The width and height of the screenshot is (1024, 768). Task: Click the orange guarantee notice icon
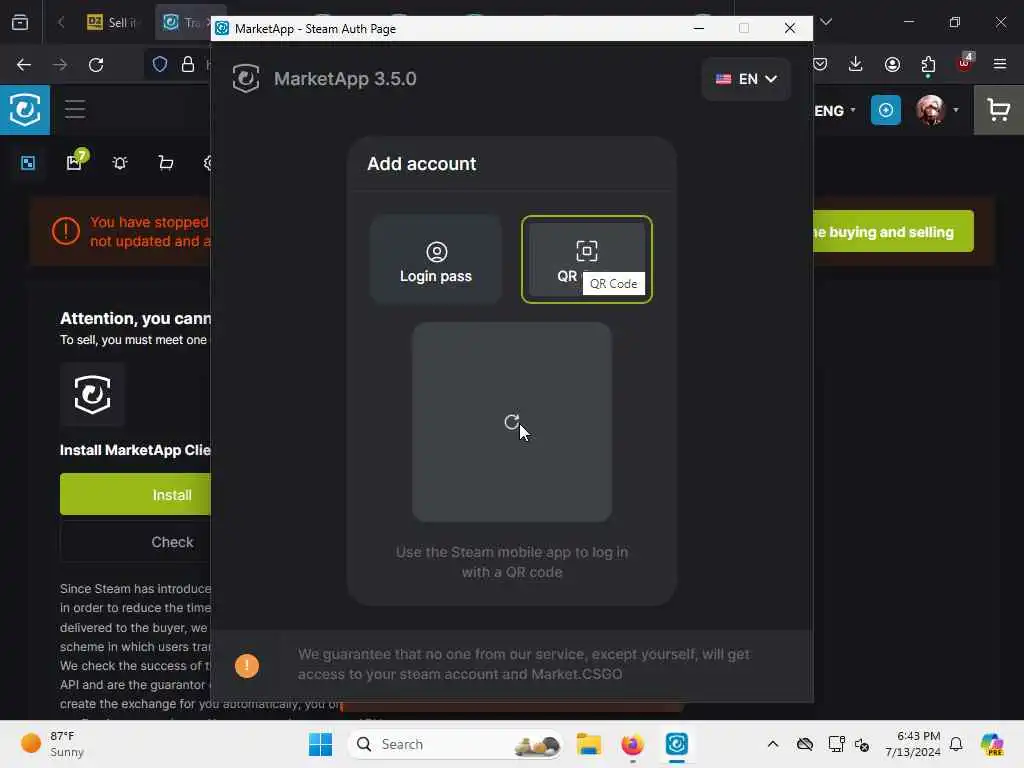[x=247, y=665]
